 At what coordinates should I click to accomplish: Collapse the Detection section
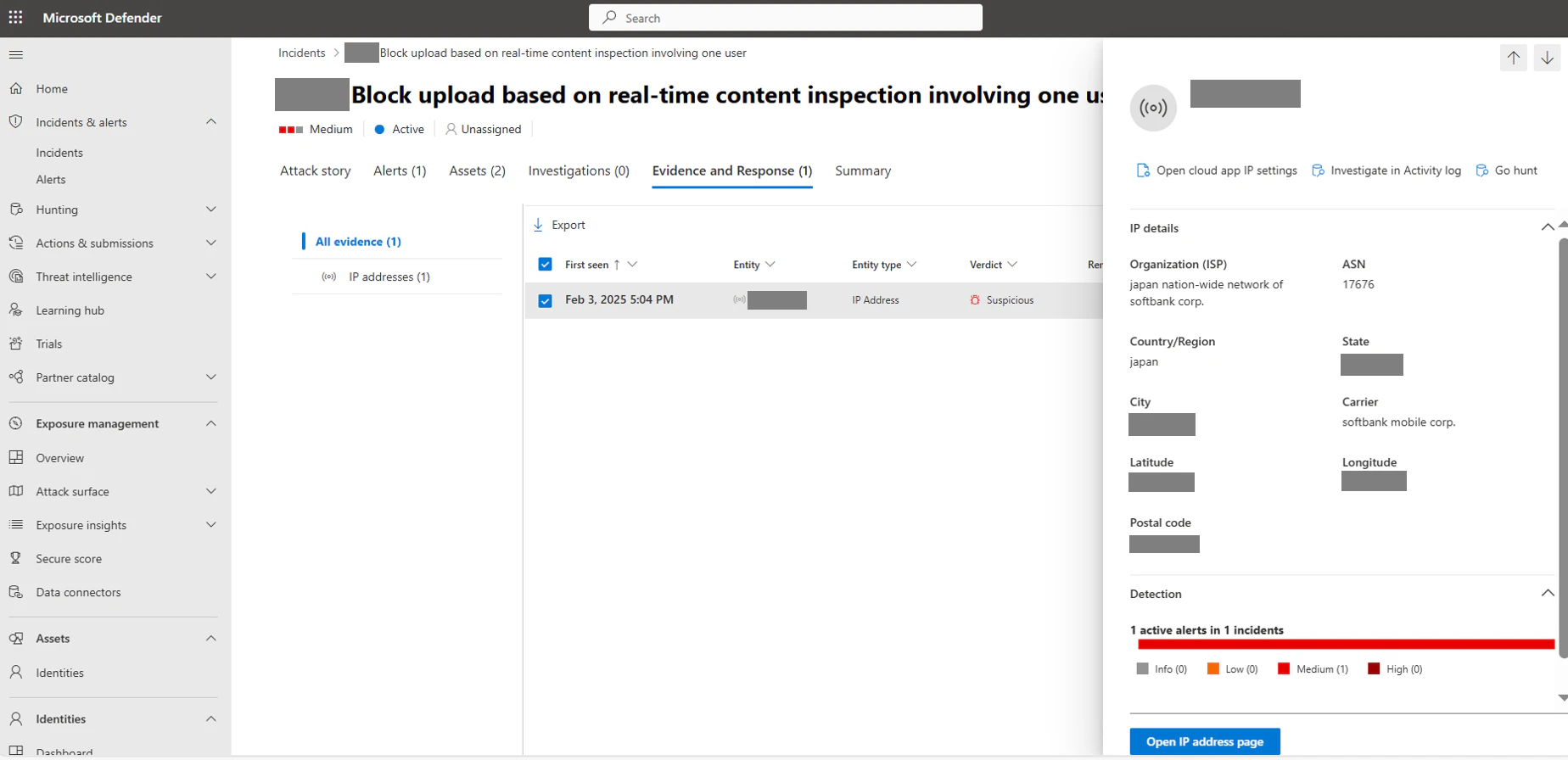tap(1548, 593)
